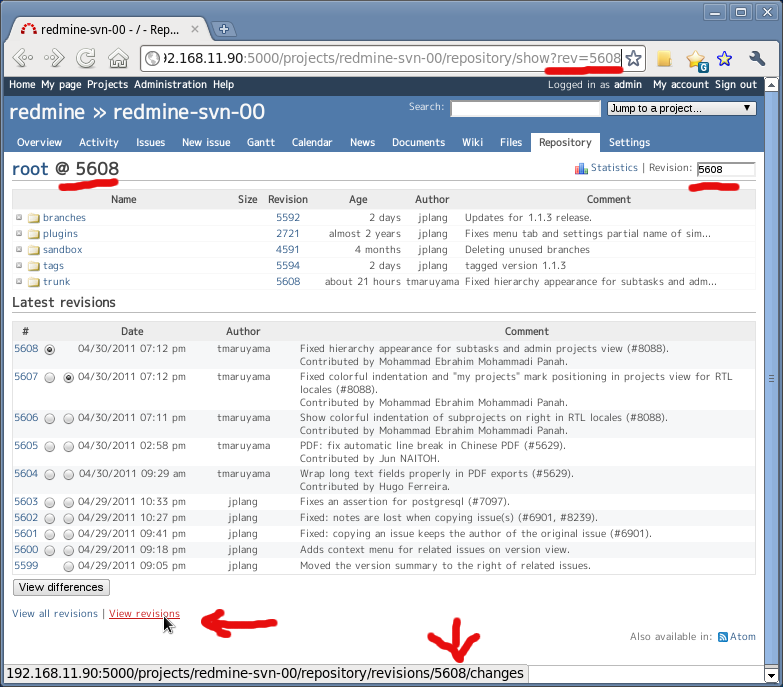Select the right radio button for revision 5607
783x687 pixels.
pos(68,377)
